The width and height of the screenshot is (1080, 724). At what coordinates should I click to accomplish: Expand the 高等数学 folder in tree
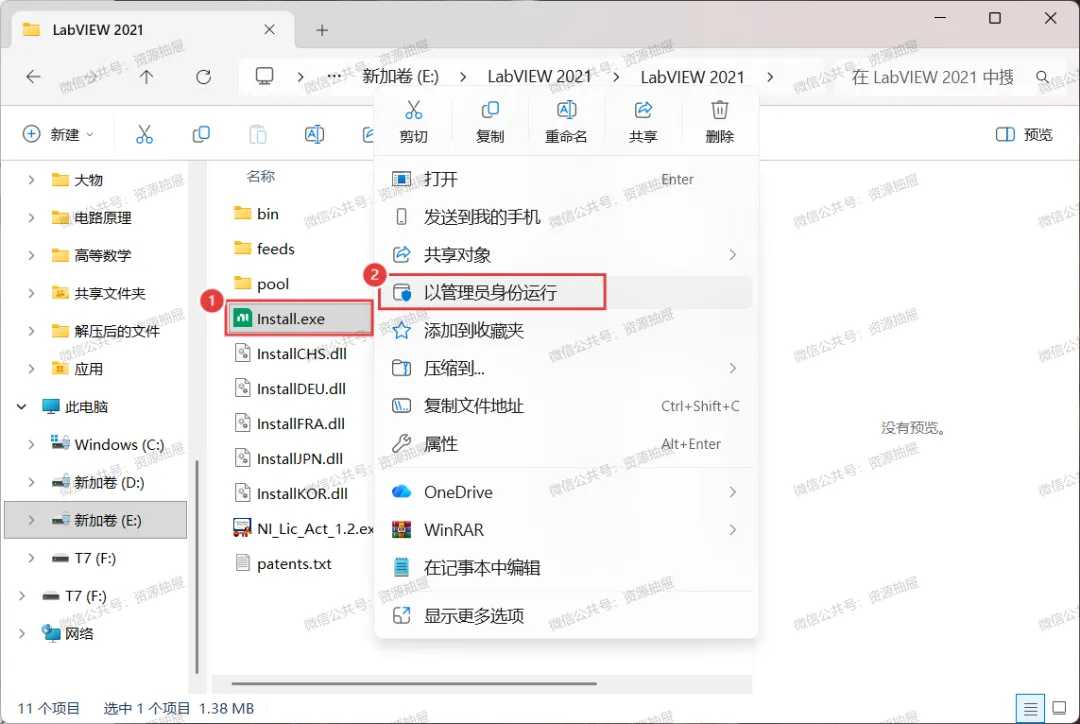[x=30, y=256]
